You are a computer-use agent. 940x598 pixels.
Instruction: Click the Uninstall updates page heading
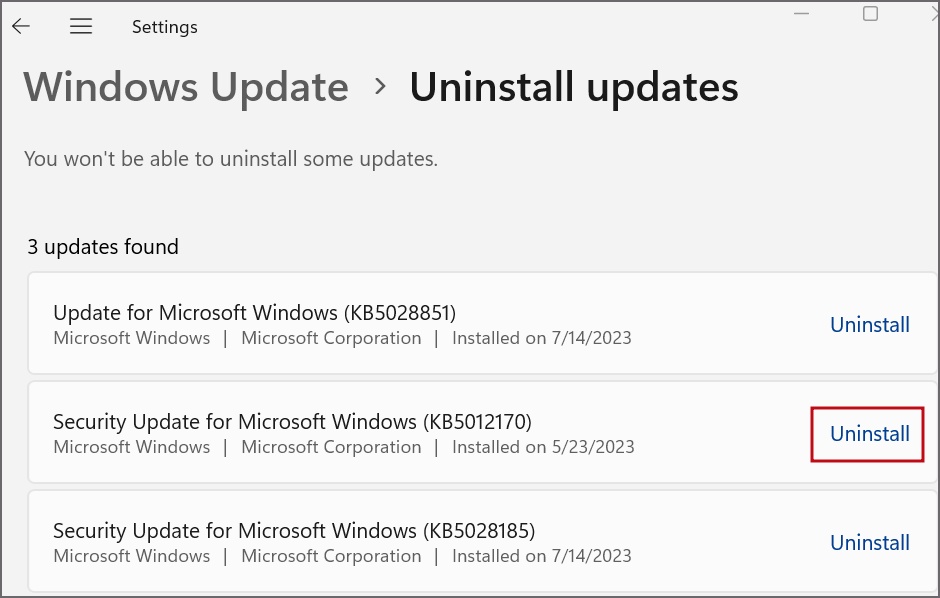coord(574,87)
